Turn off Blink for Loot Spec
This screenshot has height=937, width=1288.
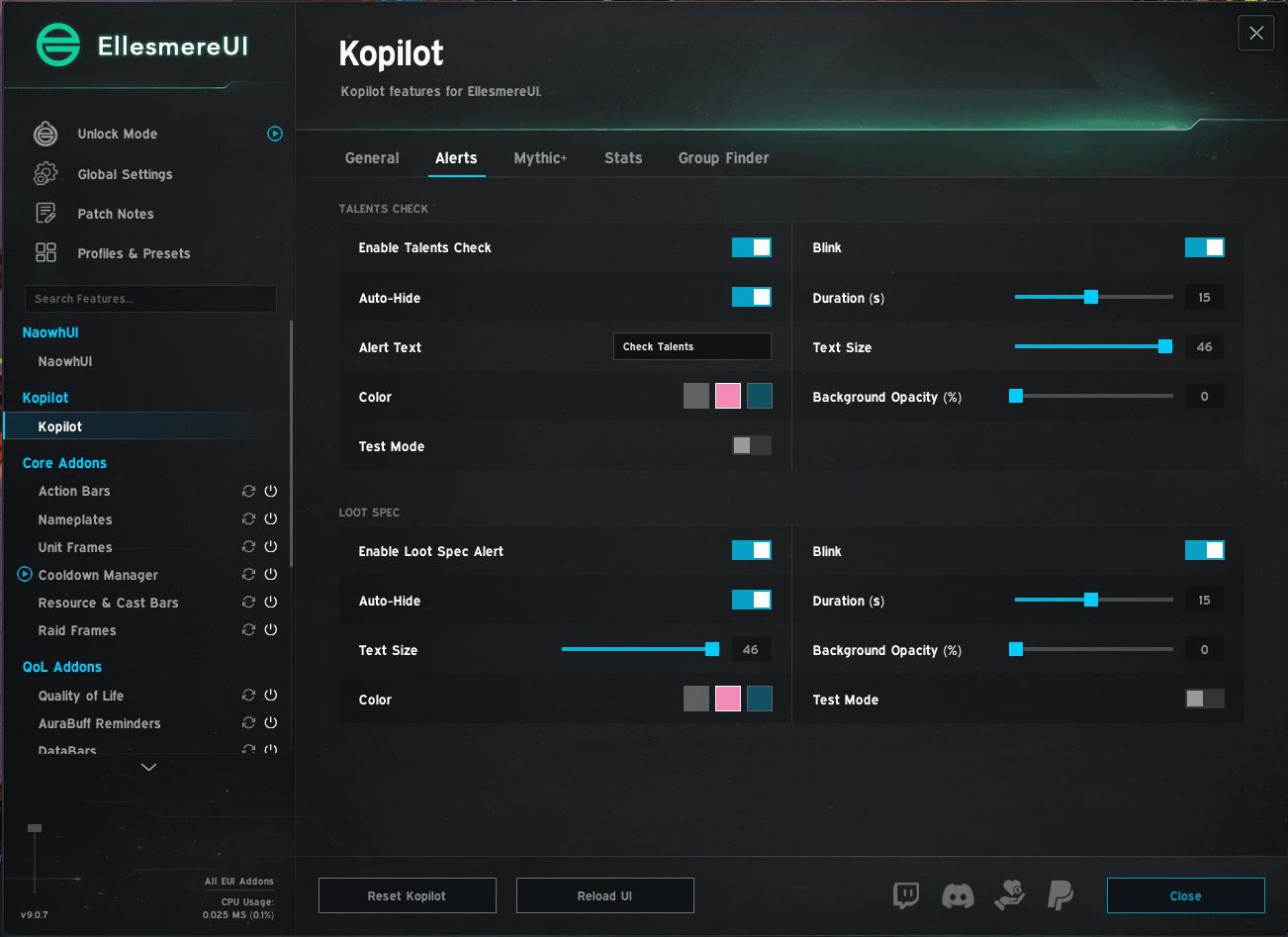pos(1205,550)
